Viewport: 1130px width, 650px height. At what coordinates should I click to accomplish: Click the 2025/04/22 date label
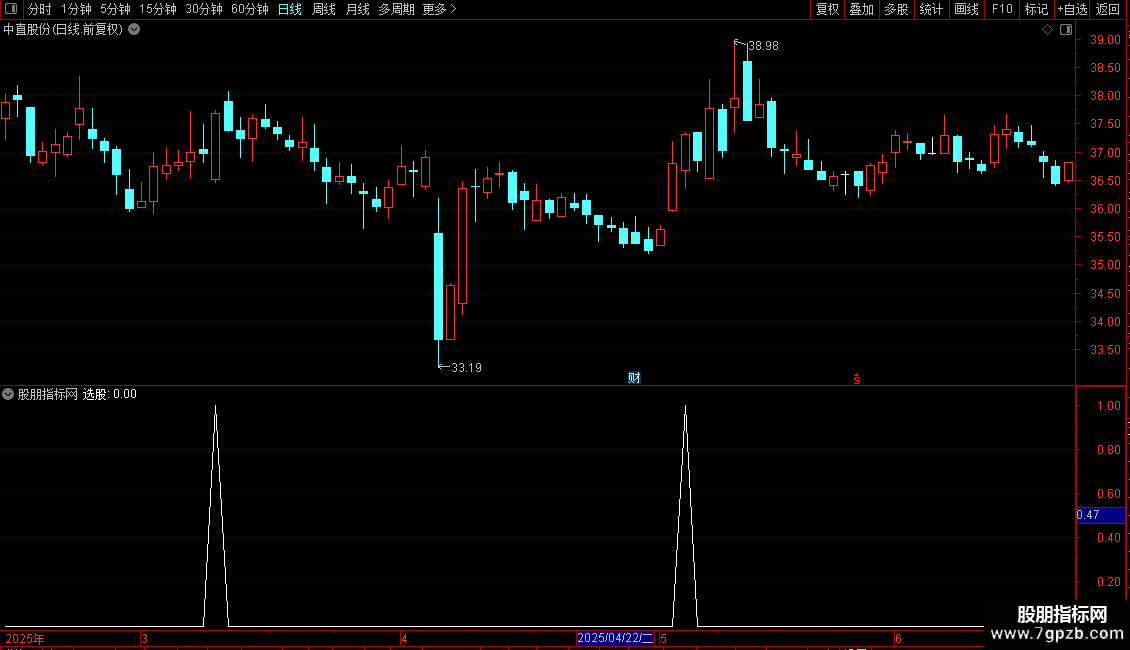pyautogui.click(x=615, y=638)
